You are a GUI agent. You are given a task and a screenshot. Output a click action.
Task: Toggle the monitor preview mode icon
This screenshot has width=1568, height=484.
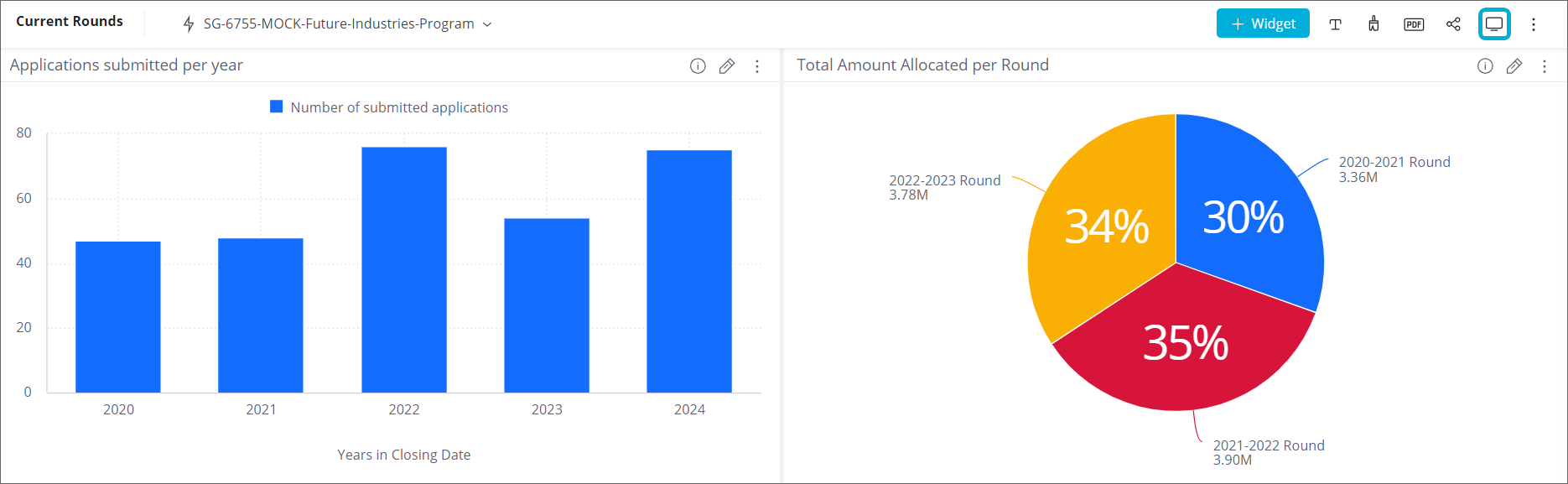pyautogui.click(x=1494, y=24)
